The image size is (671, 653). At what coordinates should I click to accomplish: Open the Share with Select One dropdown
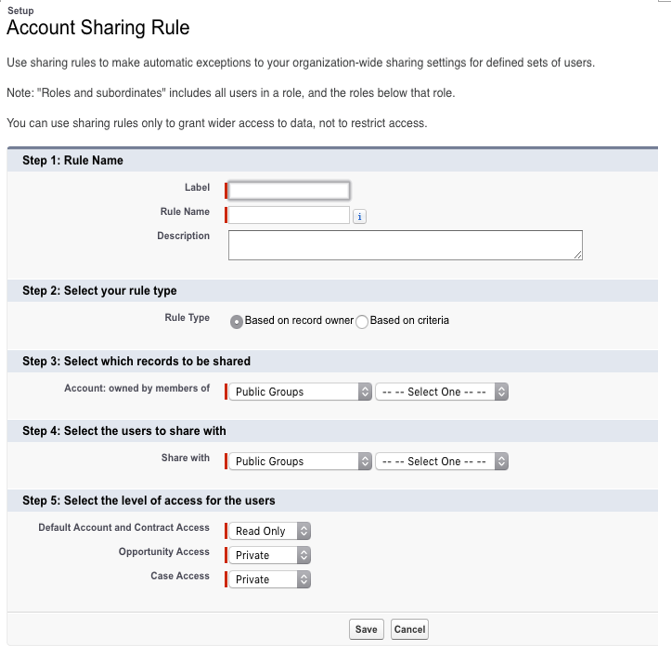442,461
